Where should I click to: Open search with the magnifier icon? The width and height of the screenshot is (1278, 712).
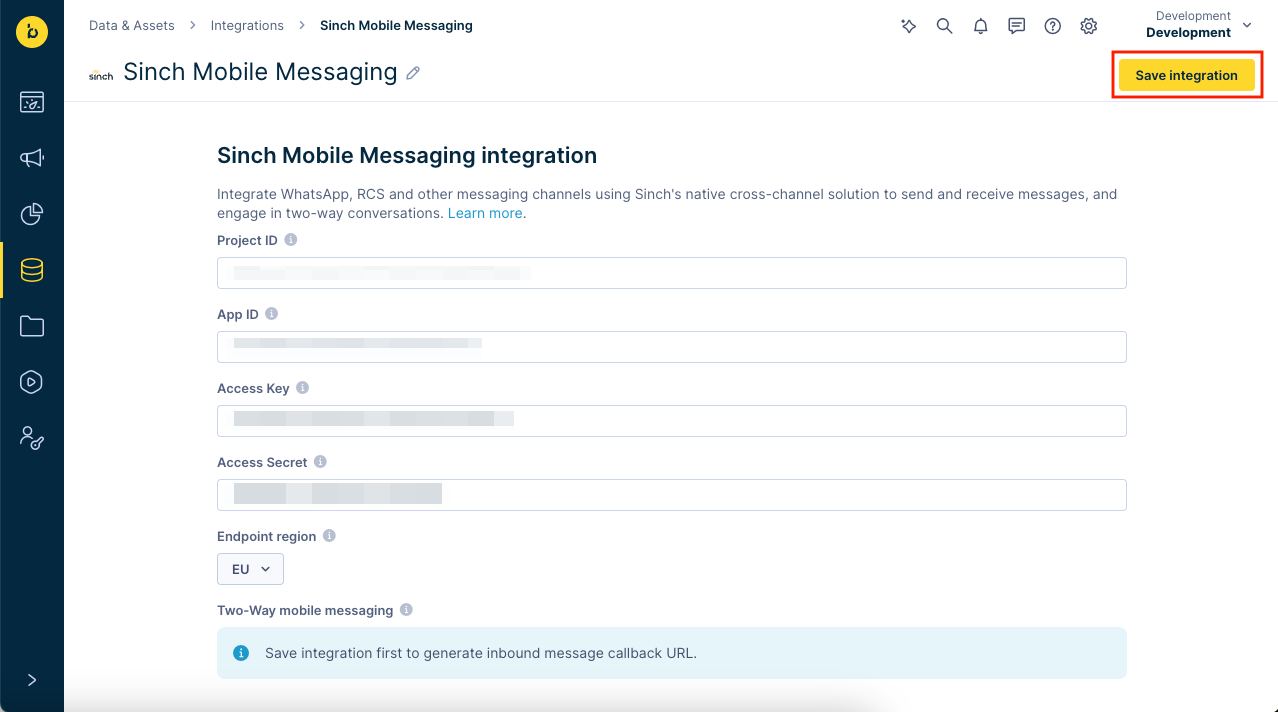pos(944,26)
